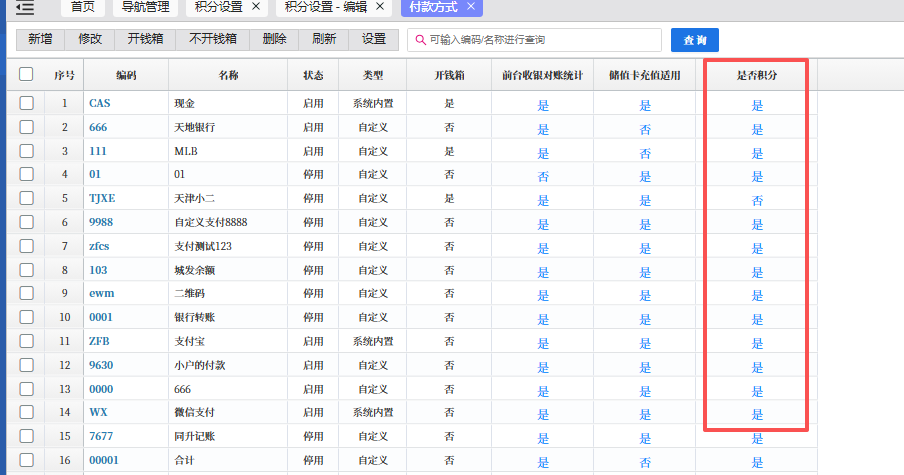The height and width of the screenshot is (475, 904).
Task: Open the 9630 code link
Action: click(101, 365)
